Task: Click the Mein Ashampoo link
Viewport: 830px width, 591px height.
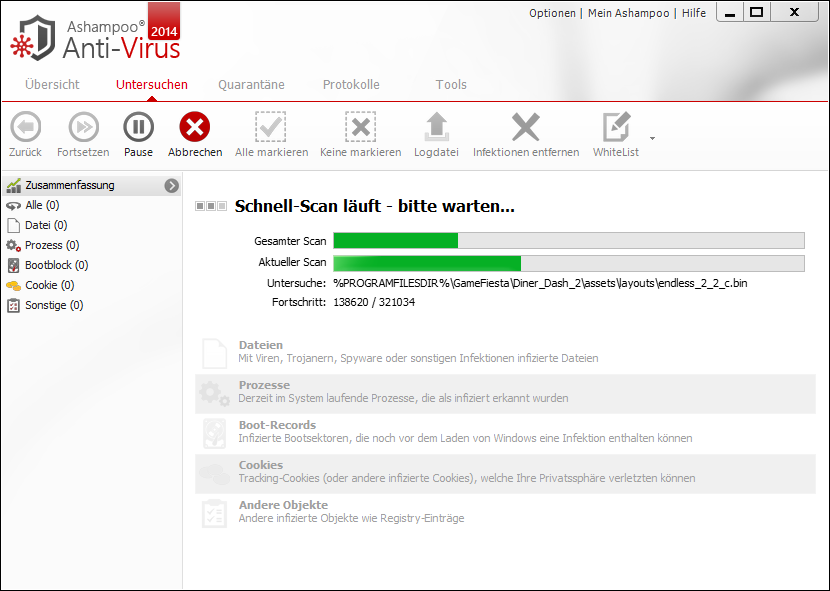Action: 629,13
